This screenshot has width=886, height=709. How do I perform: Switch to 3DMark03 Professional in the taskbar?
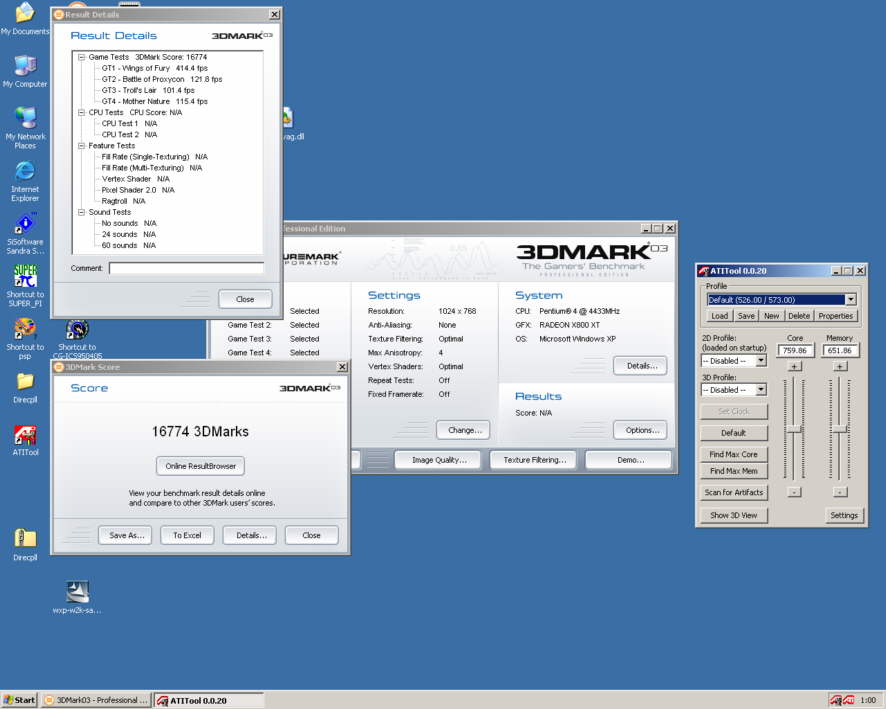(x=96, y=700)
